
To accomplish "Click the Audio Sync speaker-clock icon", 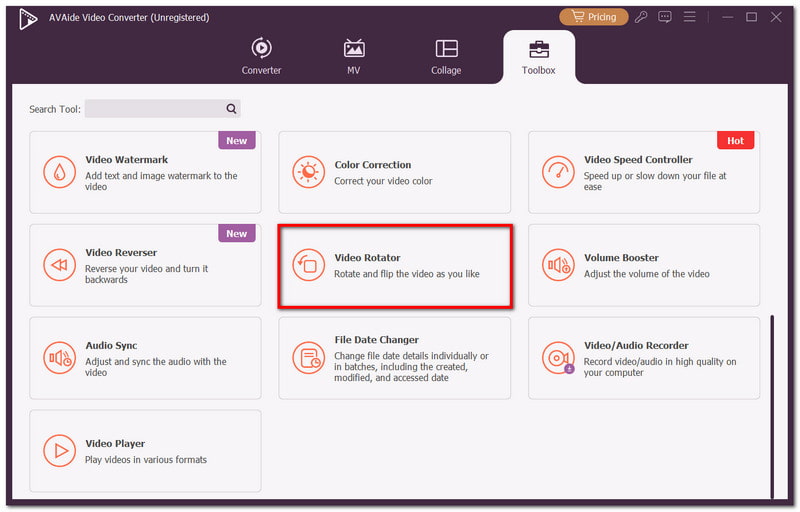I will pyautogui.click(x=59, y=357).
